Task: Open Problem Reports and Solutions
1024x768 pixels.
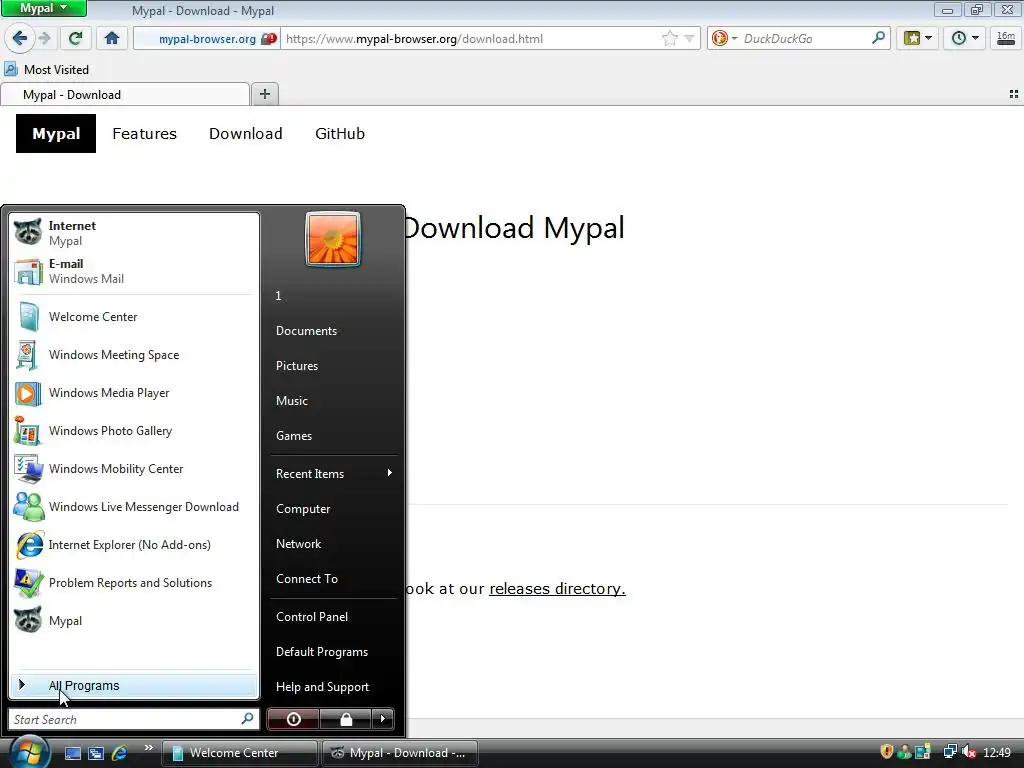Action: point(134,583)
